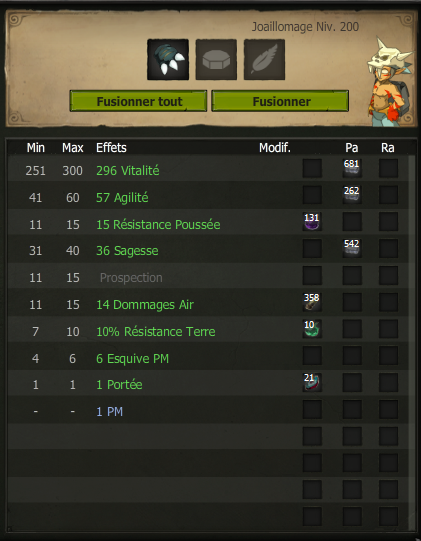Select the feather signature rune slot
Viewport: 421px width, 541px height.
coord(264,60)
